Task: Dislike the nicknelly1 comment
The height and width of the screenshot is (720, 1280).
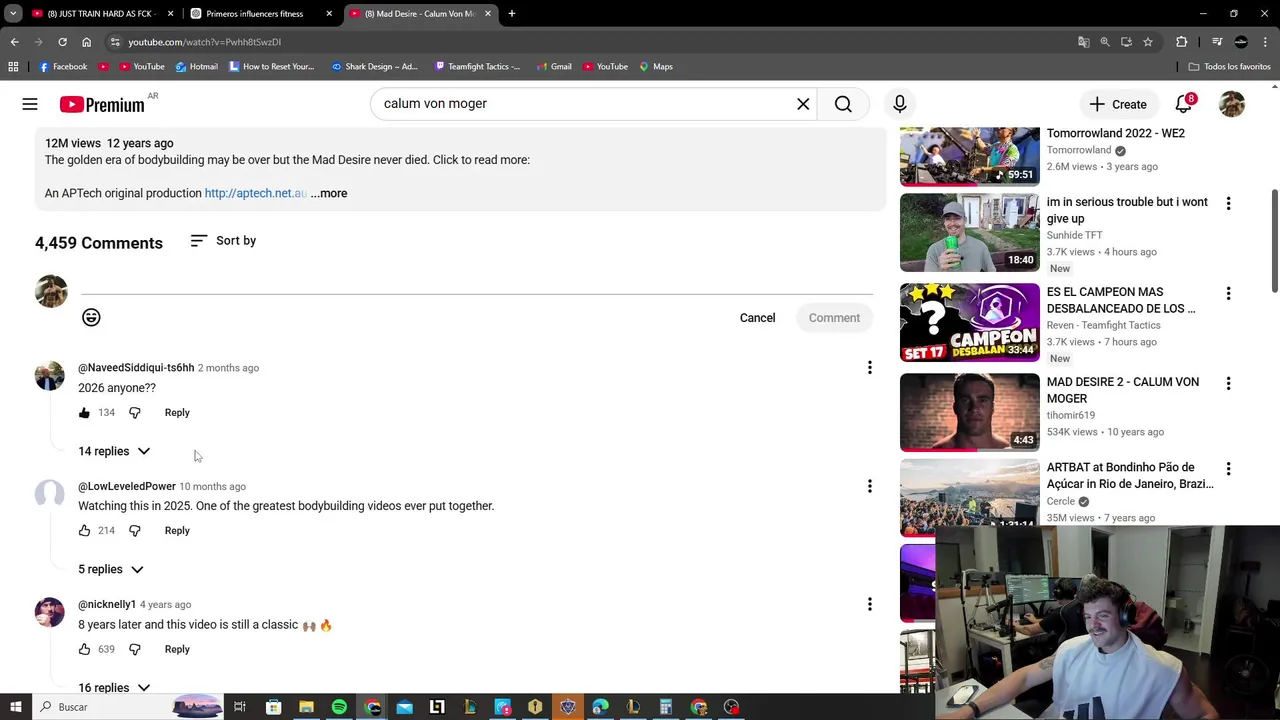Action: [x=135, y=649]
